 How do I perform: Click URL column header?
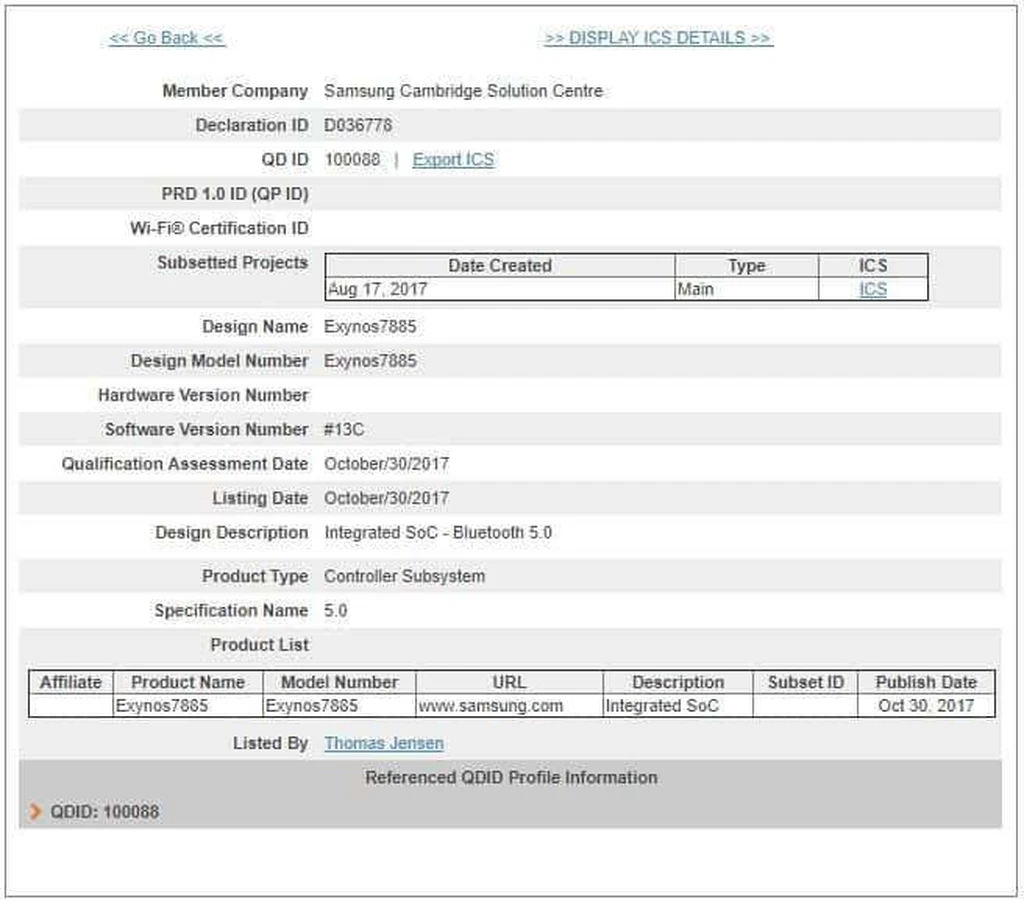(x=509, y=683)
